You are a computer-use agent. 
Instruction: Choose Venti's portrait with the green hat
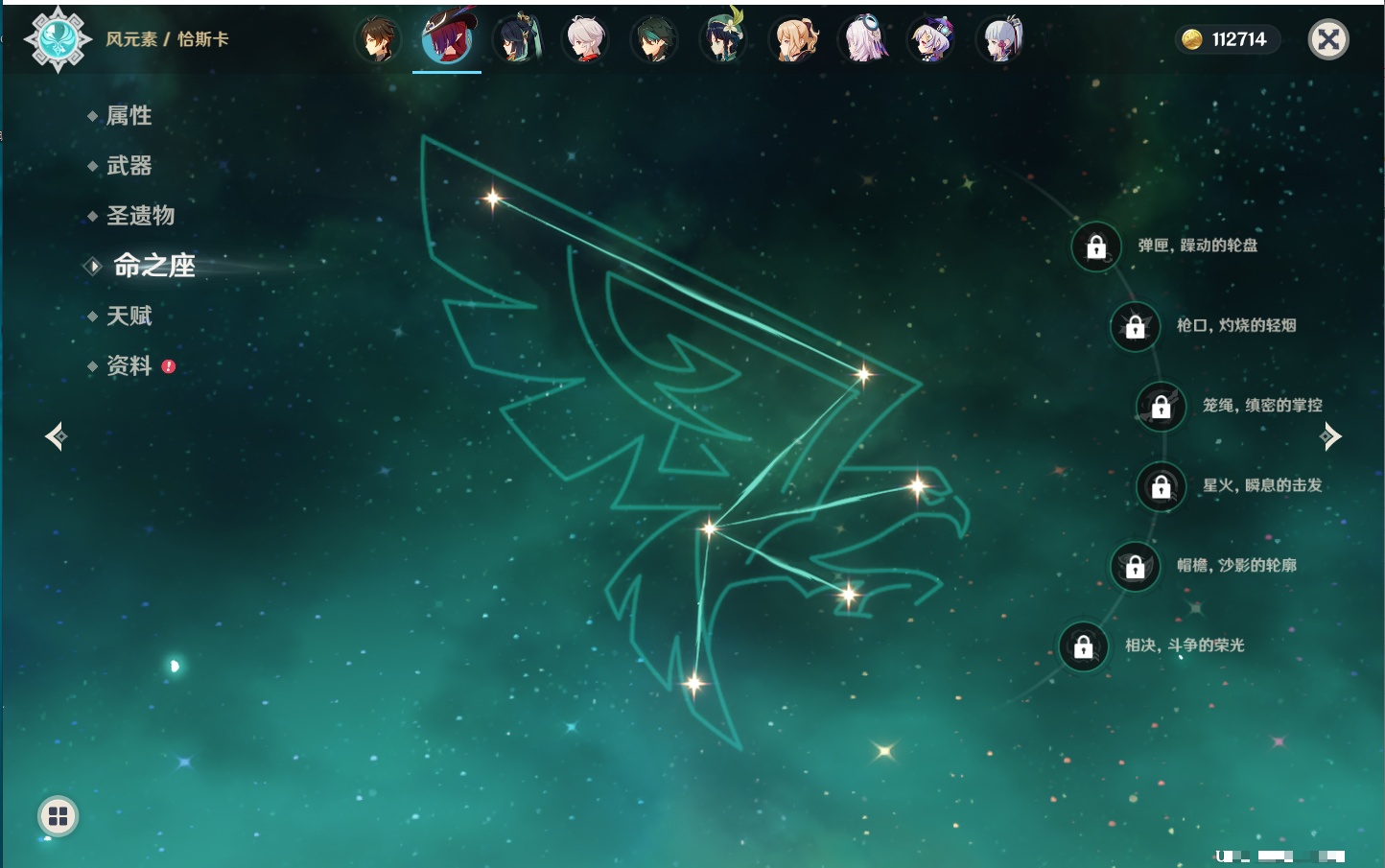723,40
